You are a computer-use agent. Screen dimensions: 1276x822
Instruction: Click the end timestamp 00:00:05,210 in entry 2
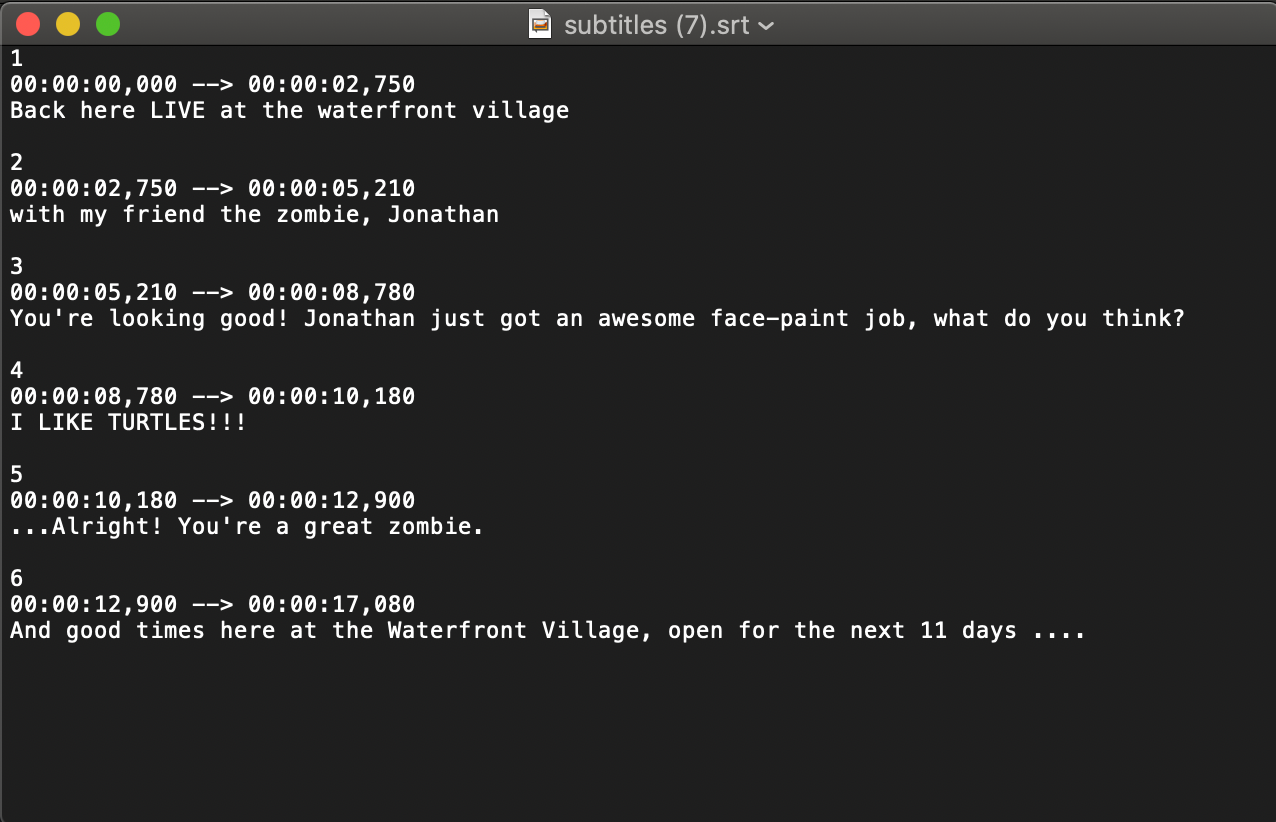pos(331,189)
